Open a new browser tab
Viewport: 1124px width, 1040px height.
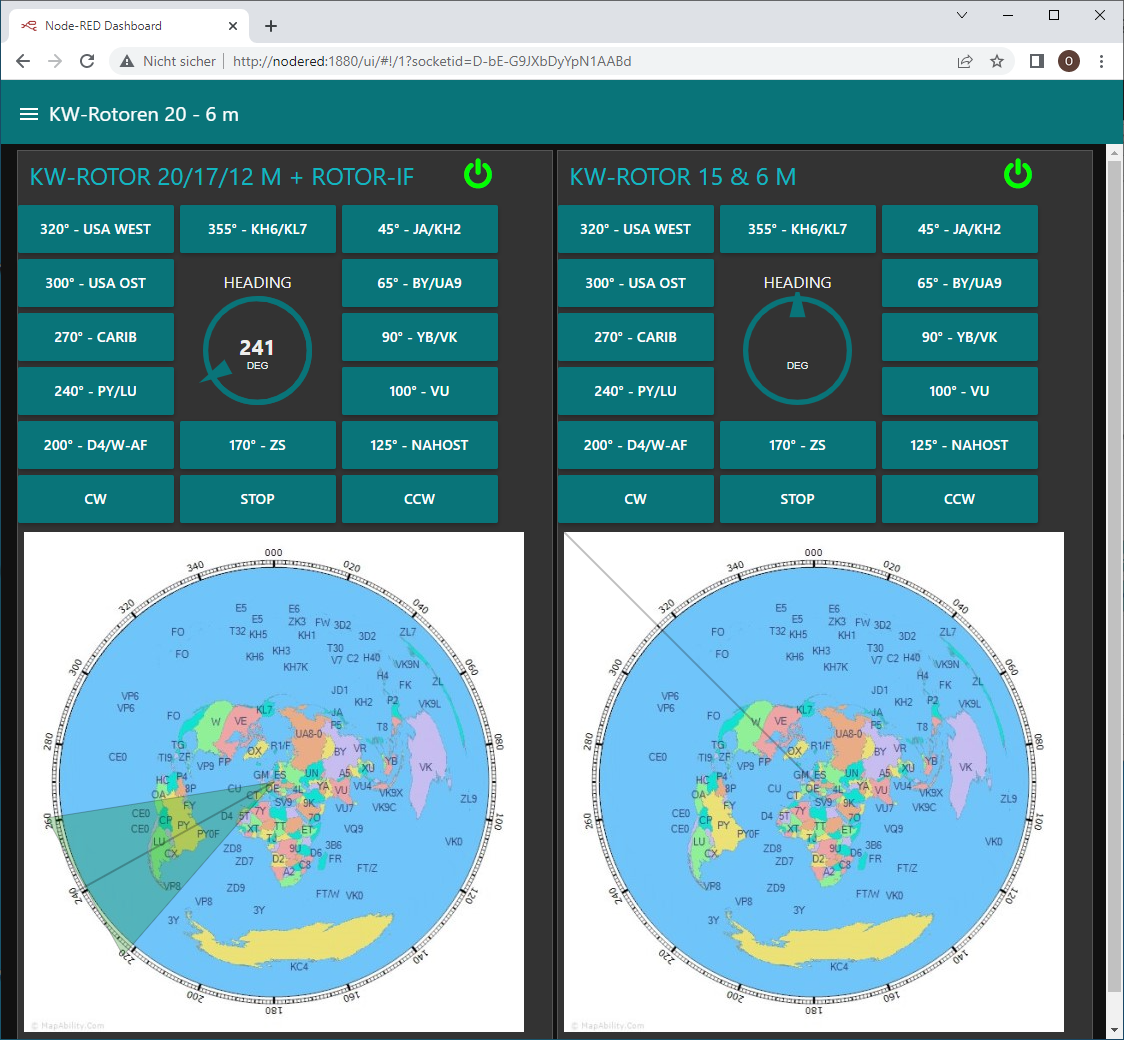coord(270,26)
